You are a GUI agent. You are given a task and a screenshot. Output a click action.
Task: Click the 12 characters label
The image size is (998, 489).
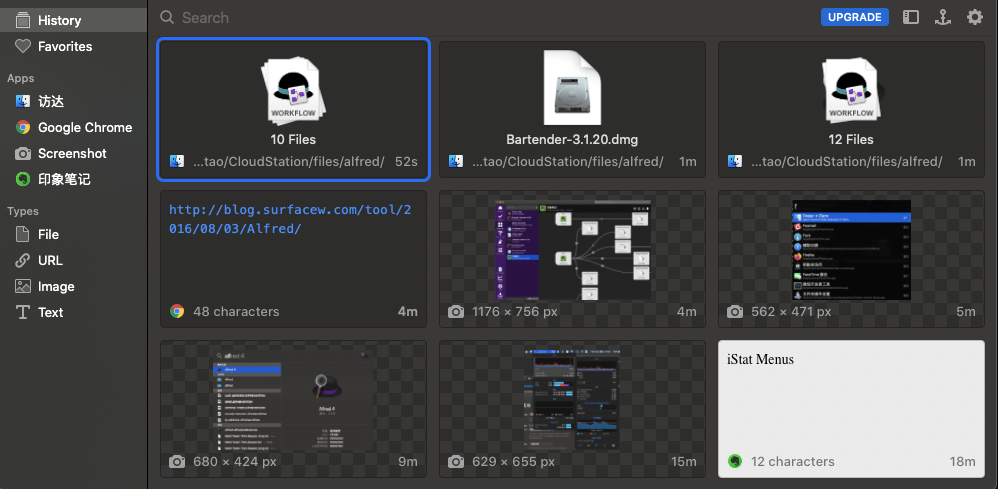[x=792, y=461]
